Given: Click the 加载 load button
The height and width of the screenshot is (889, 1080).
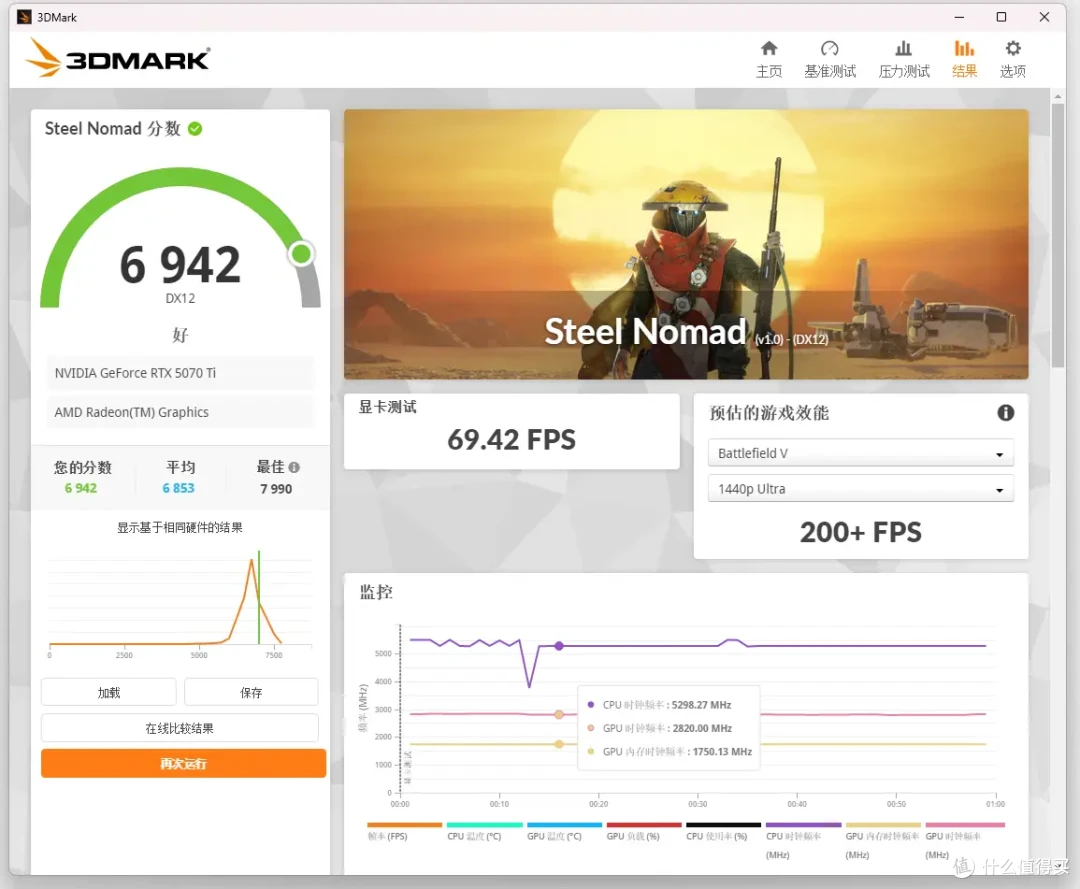Looking at the screenshot, I should pos(109,692).
